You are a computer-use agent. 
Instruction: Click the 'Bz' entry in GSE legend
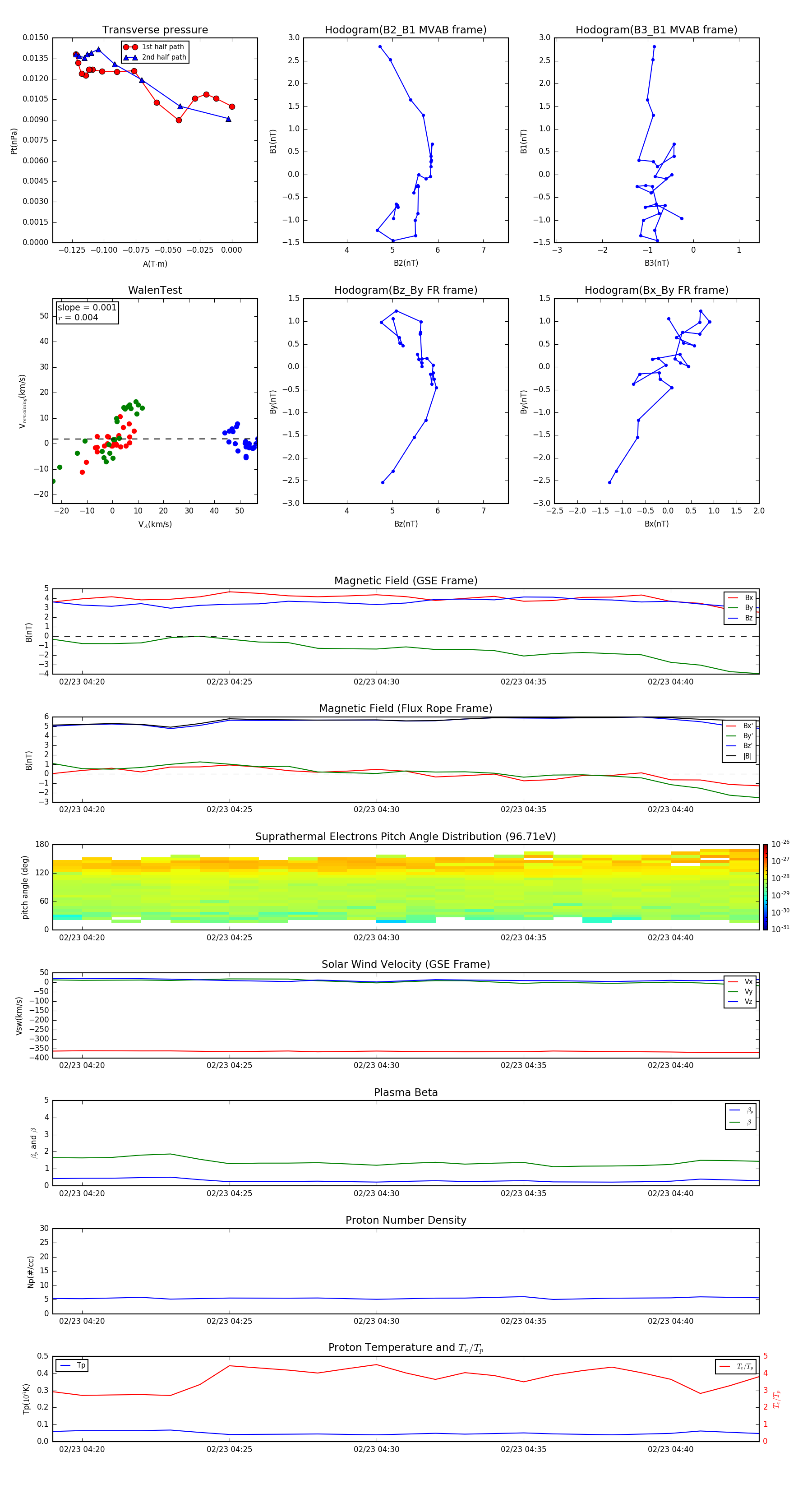[x=741, y=618]
